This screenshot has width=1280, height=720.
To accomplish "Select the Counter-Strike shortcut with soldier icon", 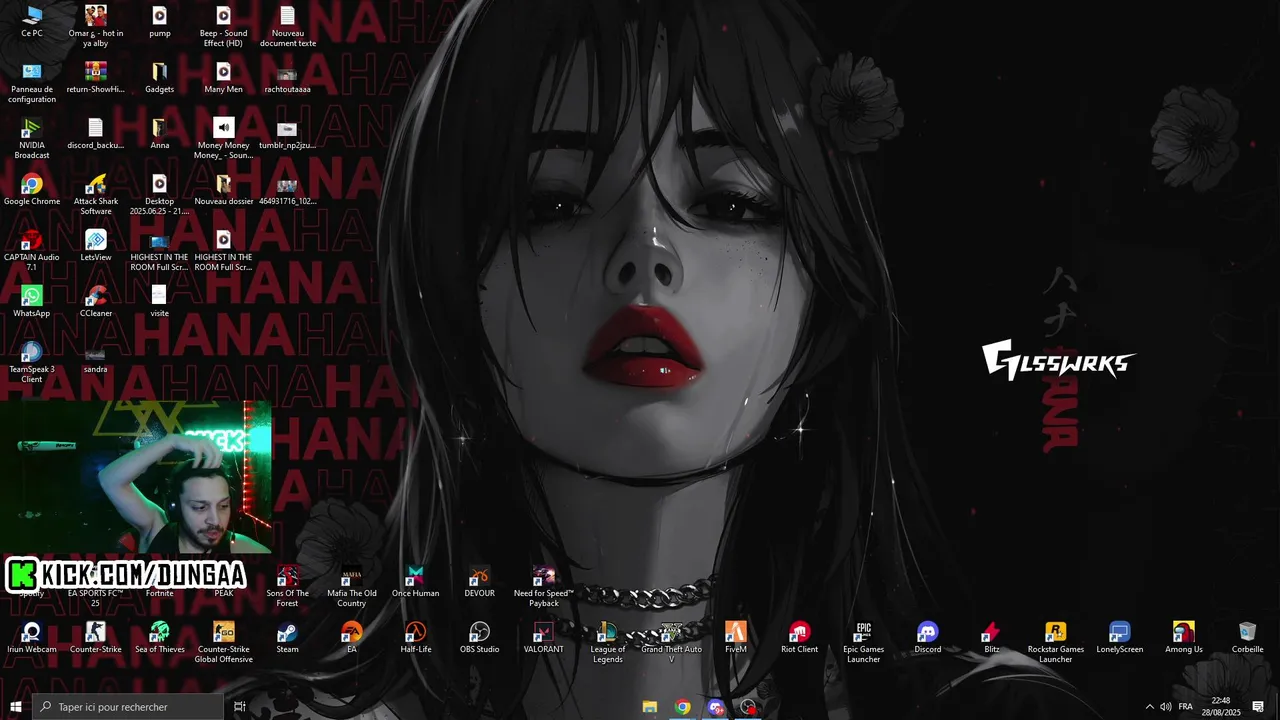I will (x=96, y=637).
